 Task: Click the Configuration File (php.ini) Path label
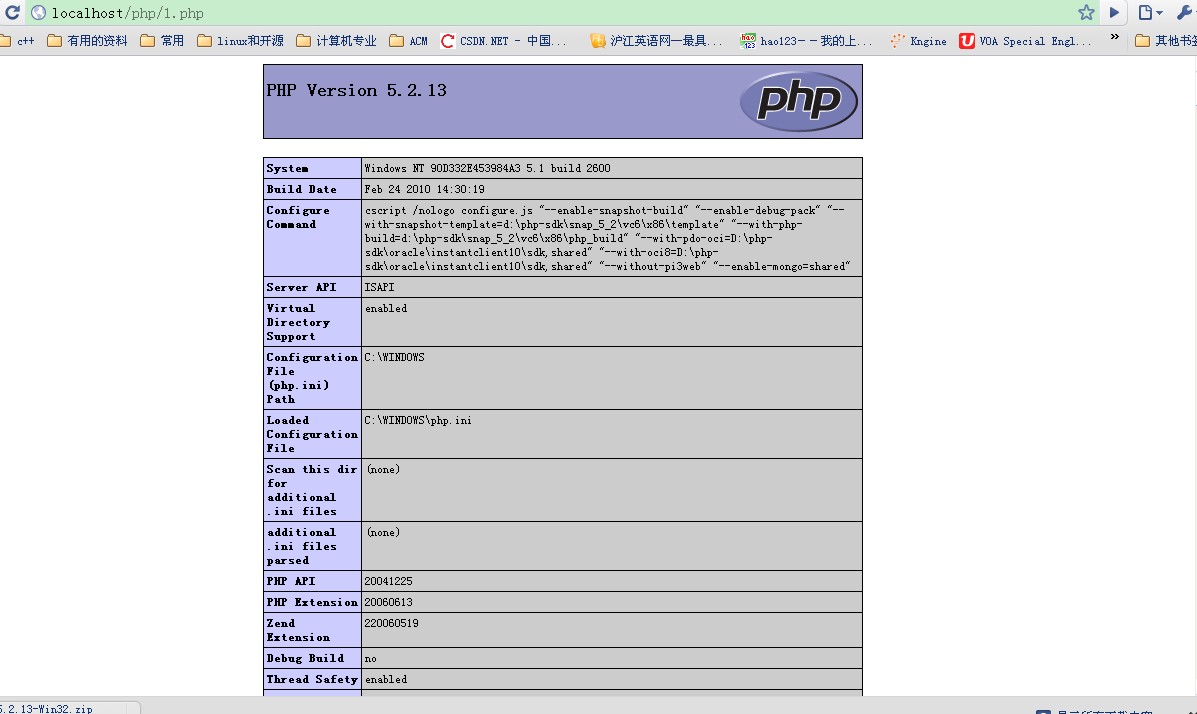click(x=312, y=378)
